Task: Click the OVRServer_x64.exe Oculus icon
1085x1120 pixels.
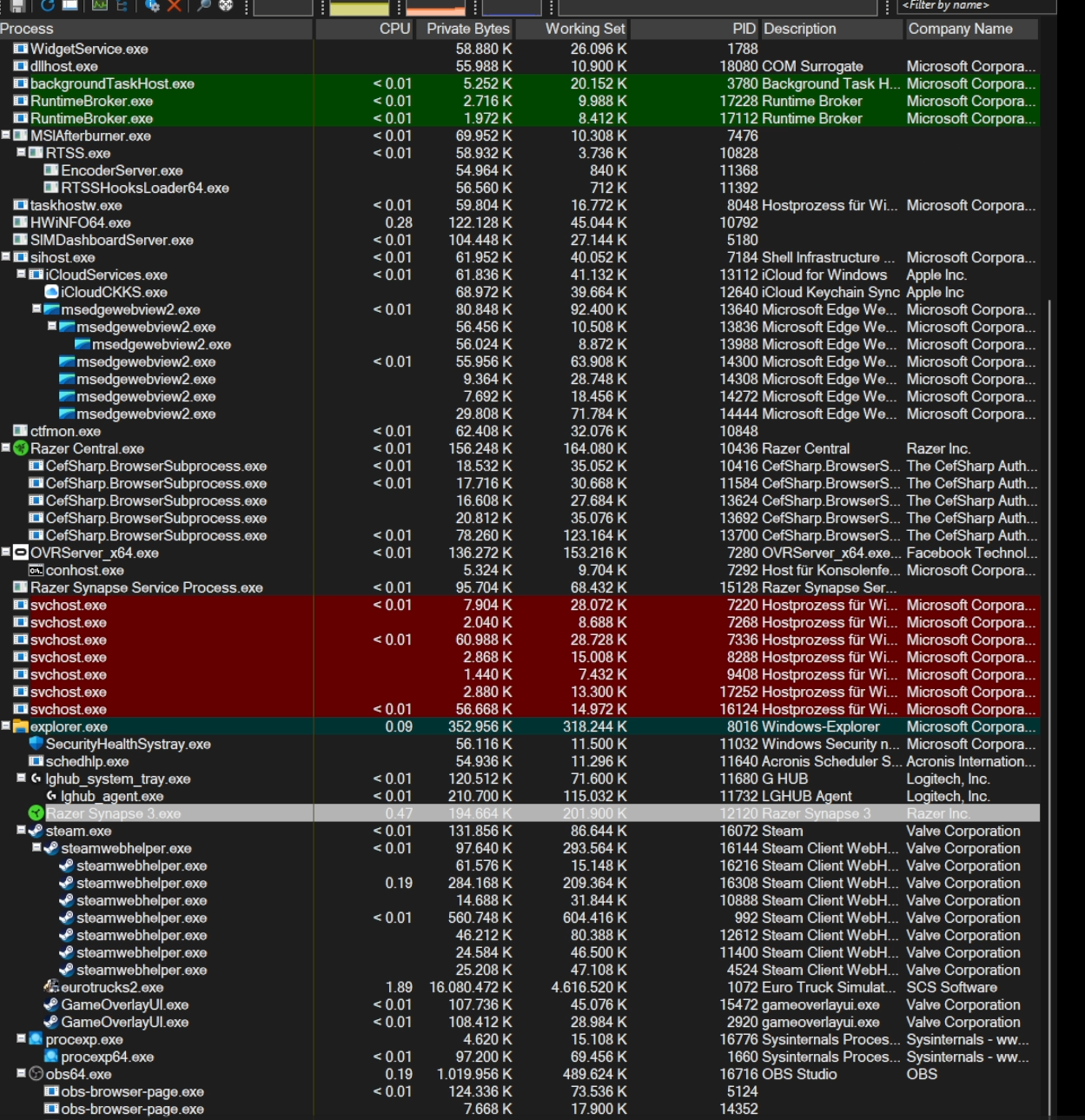Action: (21, 553)
